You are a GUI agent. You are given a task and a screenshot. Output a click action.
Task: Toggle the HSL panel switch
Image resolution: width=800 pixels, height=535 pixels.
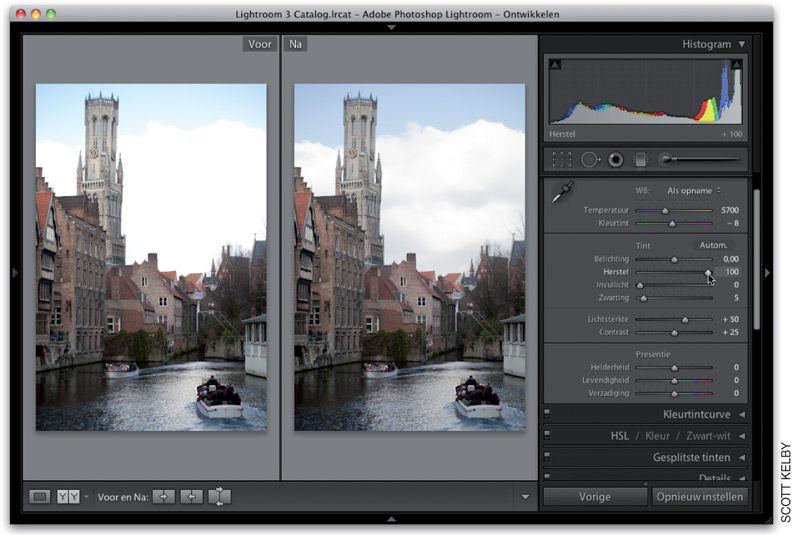[x=547, y=435]
